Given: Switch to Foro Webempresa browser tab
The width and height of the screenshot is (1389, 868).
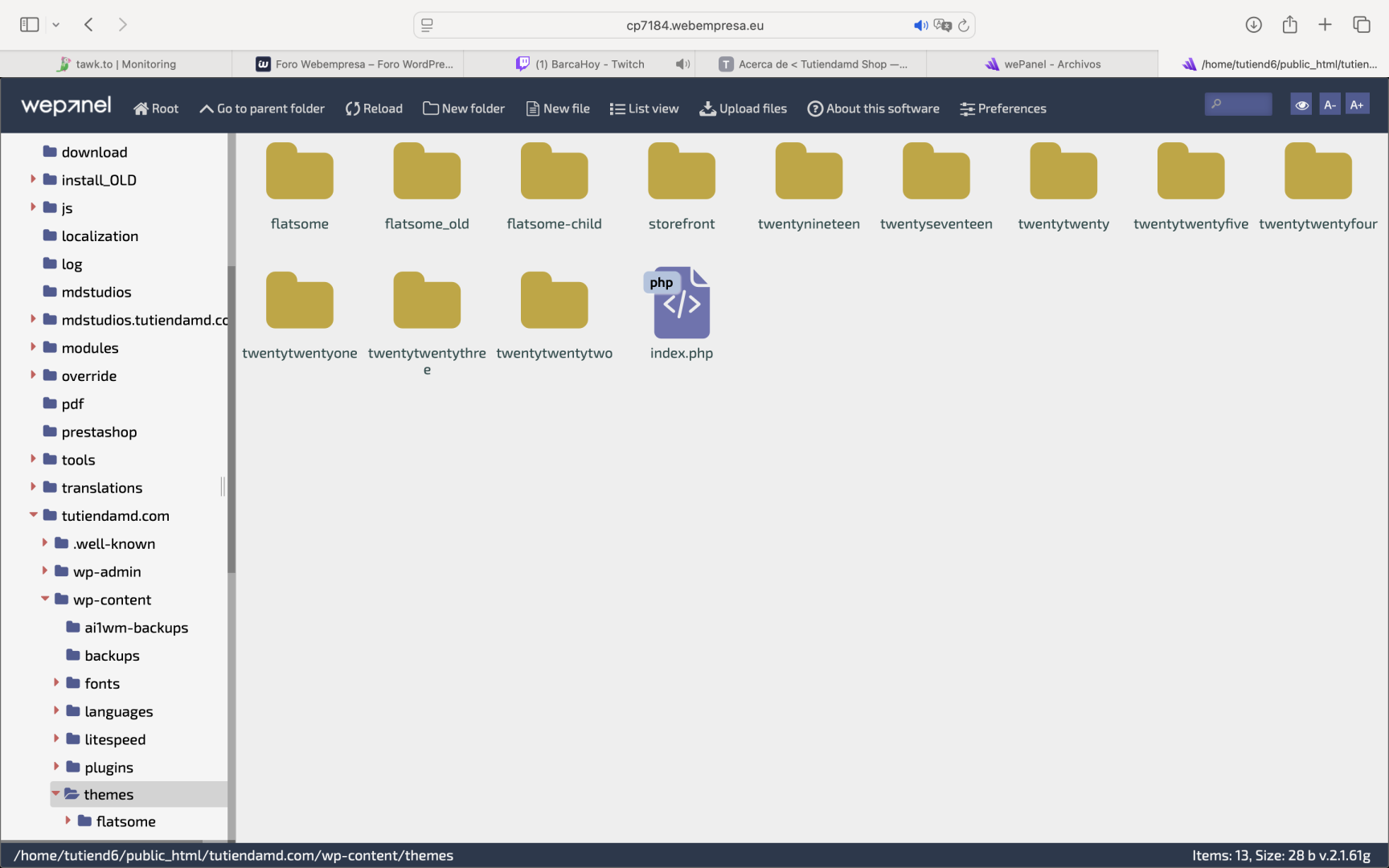Looking at the screenshot, I should (354, 64).
